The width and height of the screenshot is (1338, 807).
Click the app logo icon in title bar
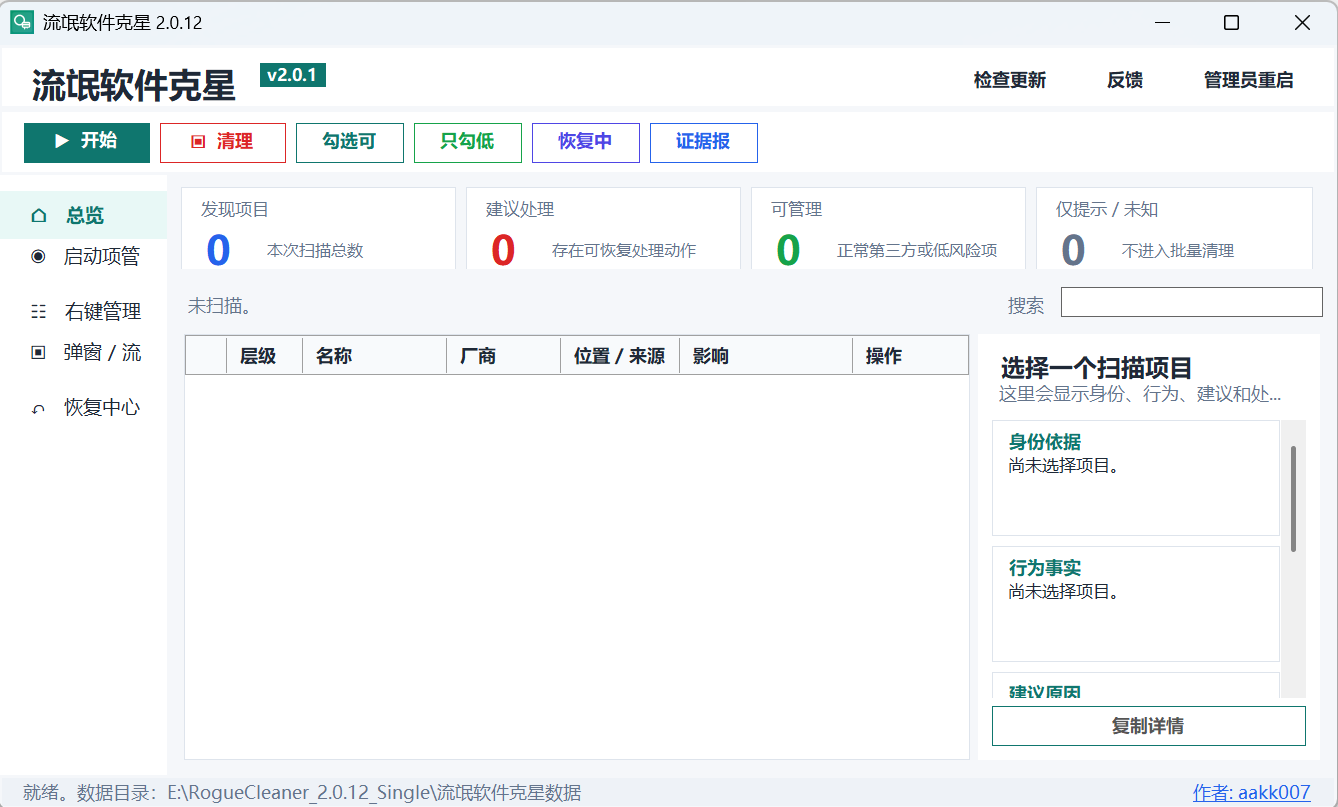click(x=22, y=22)
